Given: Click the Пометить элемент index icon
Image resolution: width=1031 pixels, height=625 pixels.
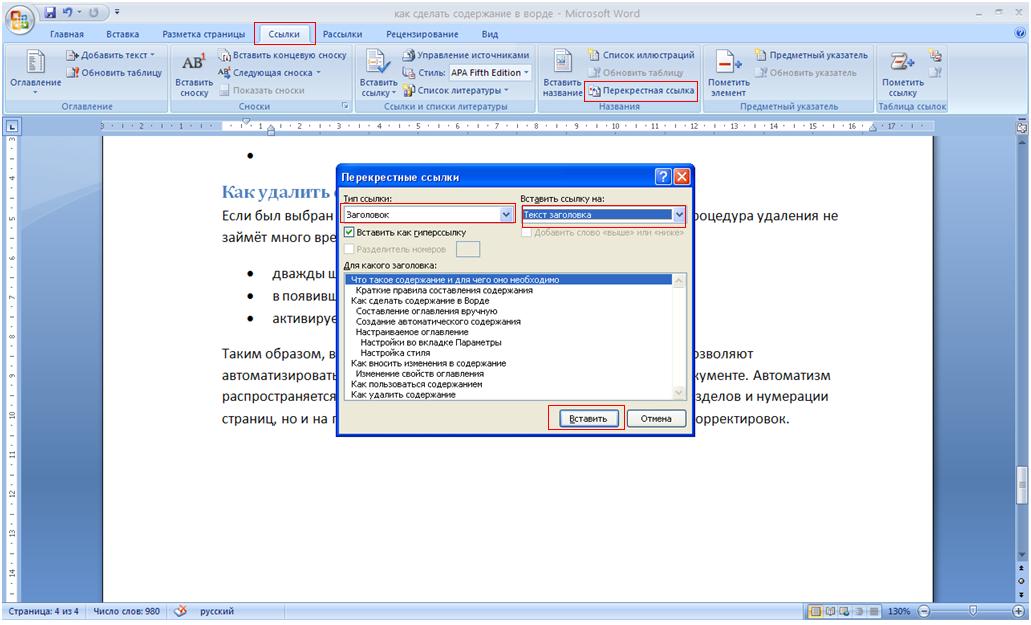Looking at the screenshot, I should (727, 72).
